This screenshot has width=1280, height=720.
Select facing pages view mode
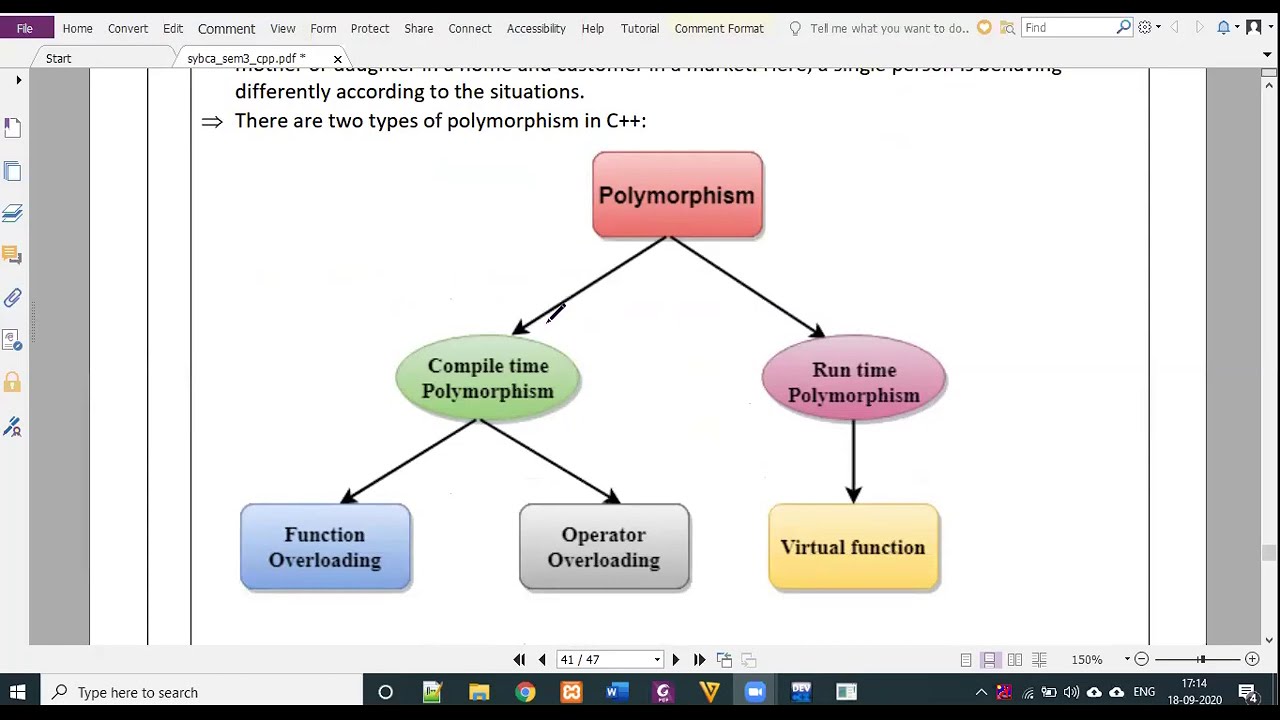[x=1015, y=660]
